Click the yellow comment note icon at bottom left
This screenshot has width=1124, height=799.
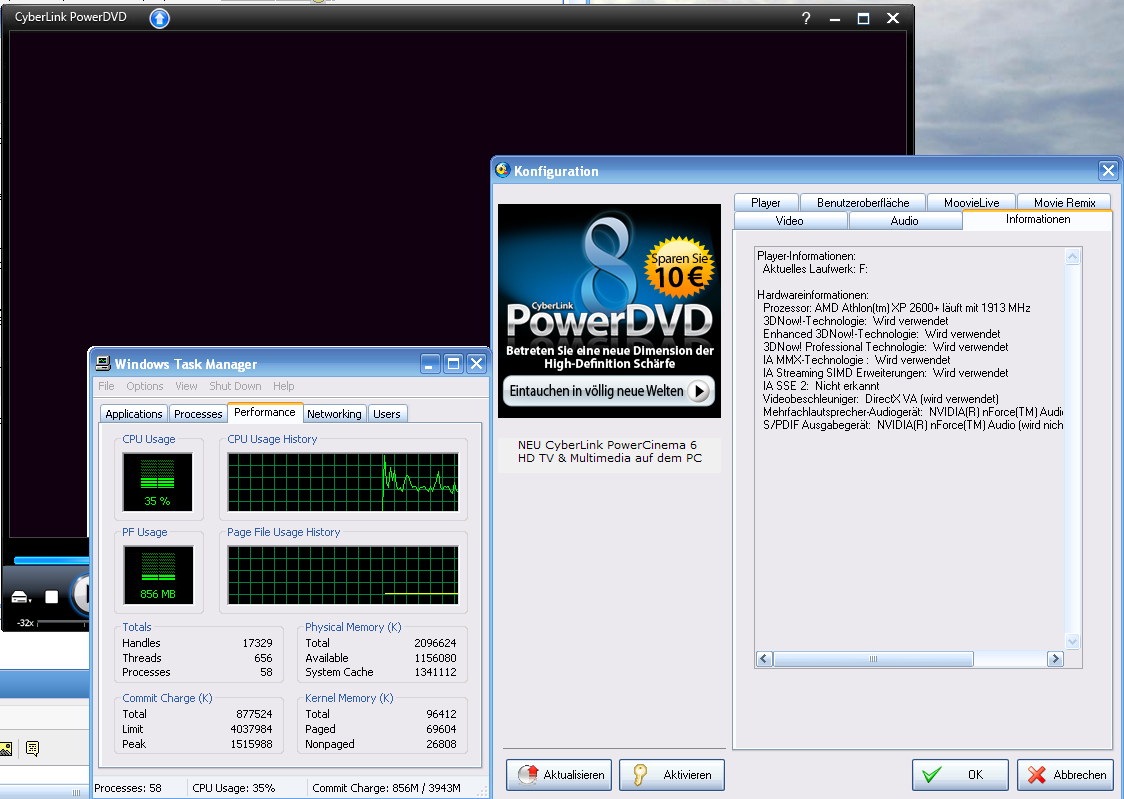coord(32,748)
